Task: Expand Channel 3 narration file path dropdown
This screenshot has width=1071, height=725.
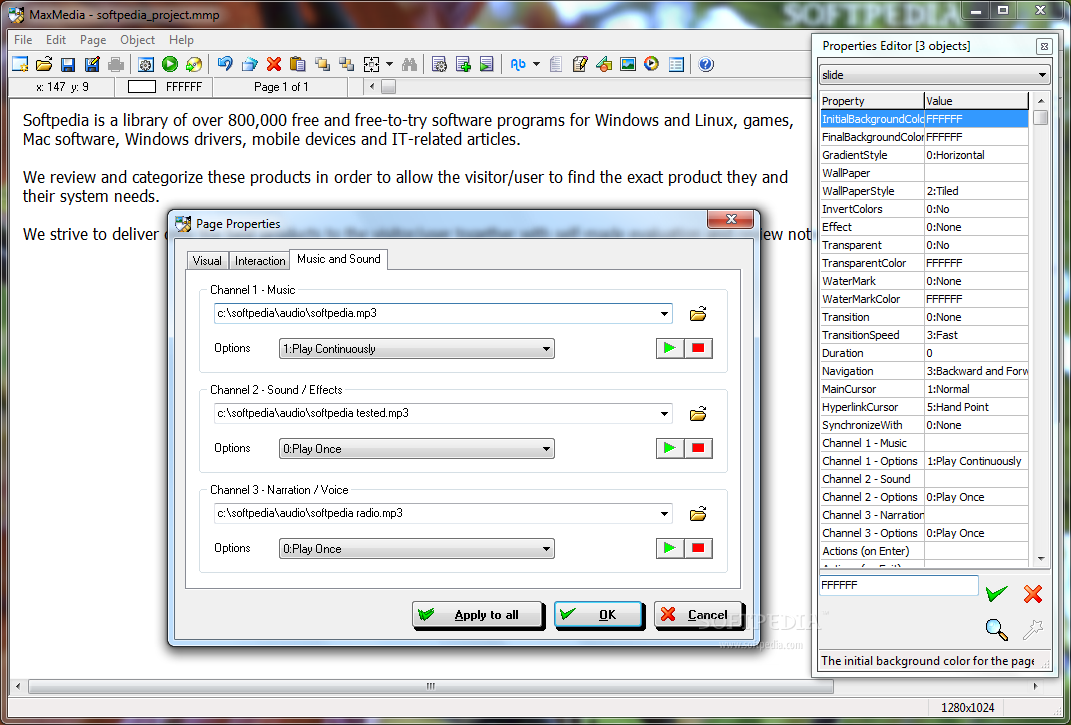Action: (x=664, y=513)
